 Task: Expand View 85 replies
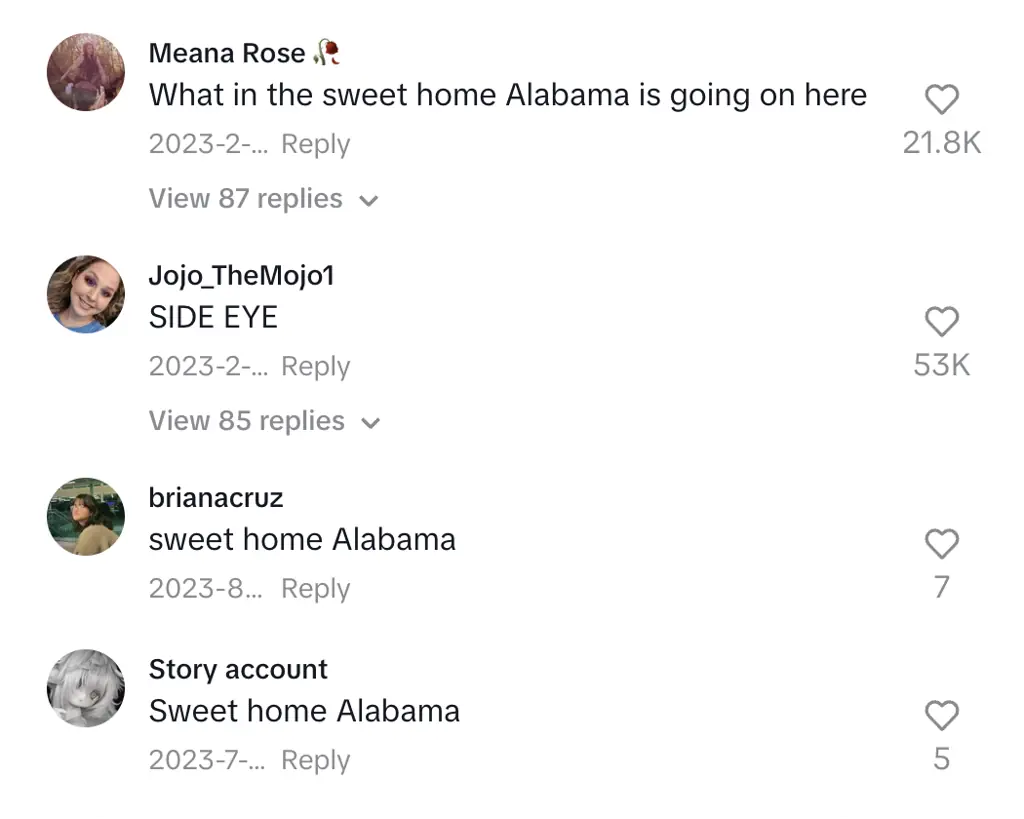[x=246, y=421]
